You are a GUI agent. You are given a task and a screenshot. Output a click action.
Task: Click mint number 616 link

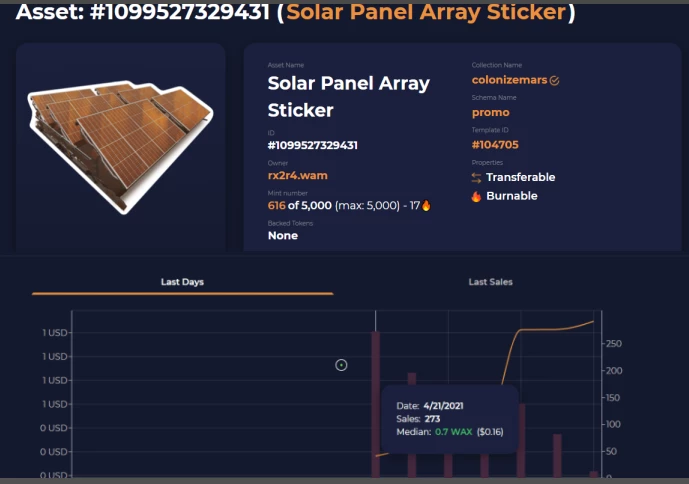click(276, 205)
